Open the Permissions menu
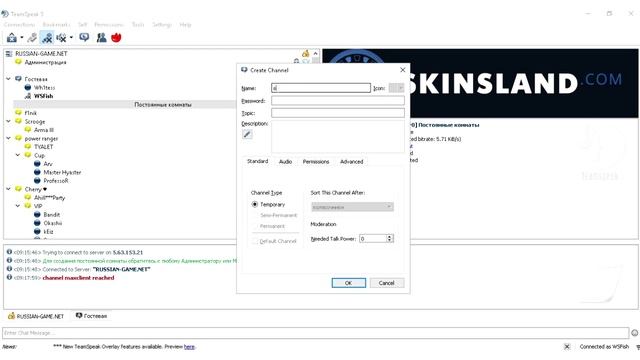Image resolution: width=640 pixels, height=360 pixels. (109, 24)
